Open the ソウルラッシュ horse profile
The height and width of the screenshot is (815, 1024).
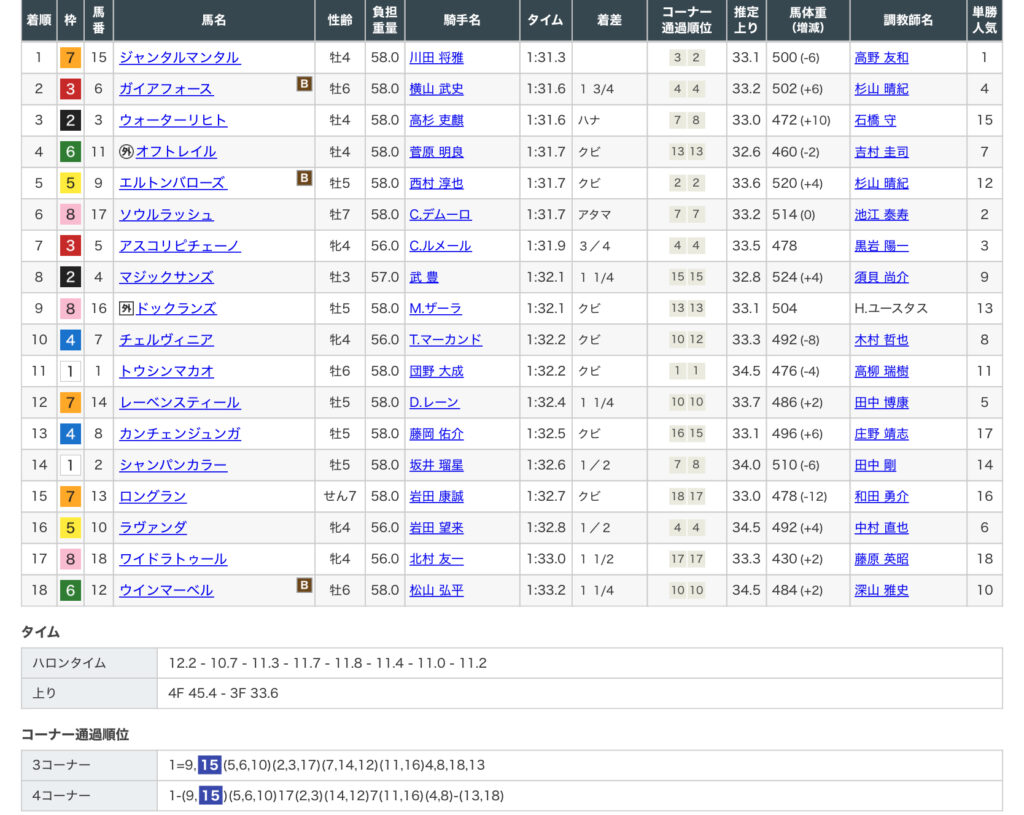pyautogui.click(x=166, y=215)
